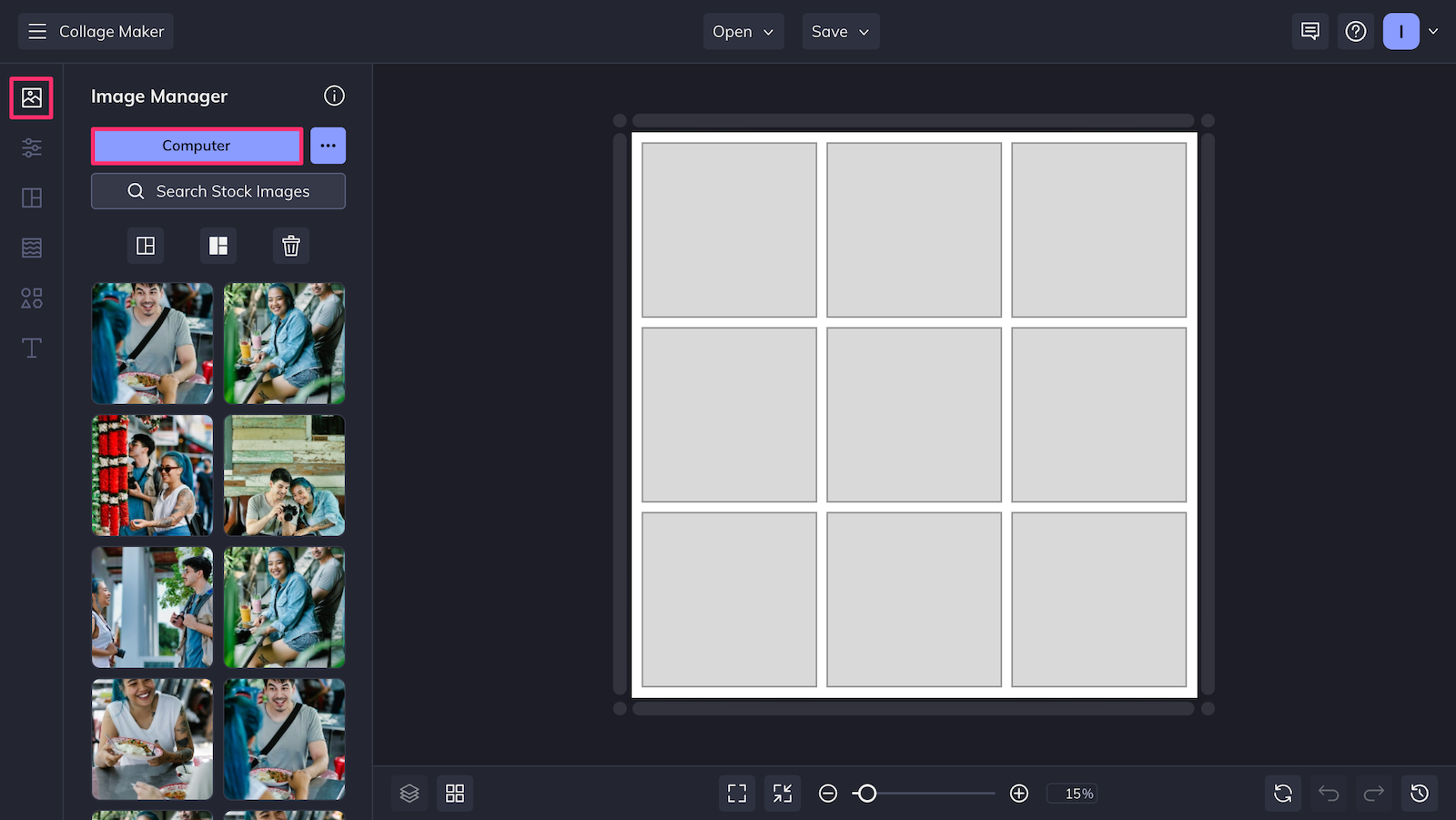The image size is (1456, 820).
Task: Toggle the grid view icon in the bottom bar
Action: [x=455, y=794]
